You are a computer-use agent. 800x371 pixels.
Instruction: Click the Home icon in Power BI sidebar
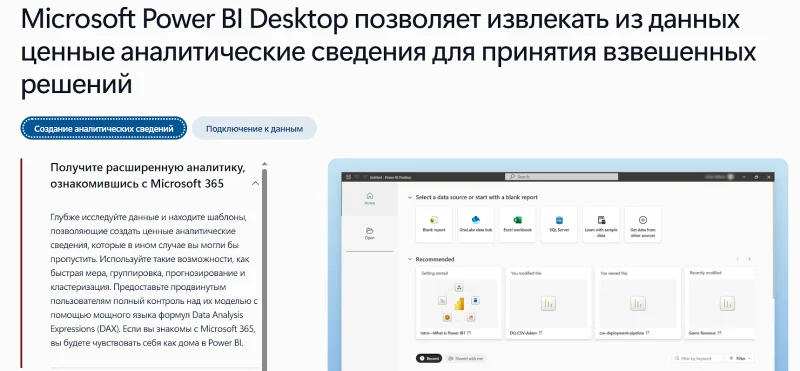(370, 195)
